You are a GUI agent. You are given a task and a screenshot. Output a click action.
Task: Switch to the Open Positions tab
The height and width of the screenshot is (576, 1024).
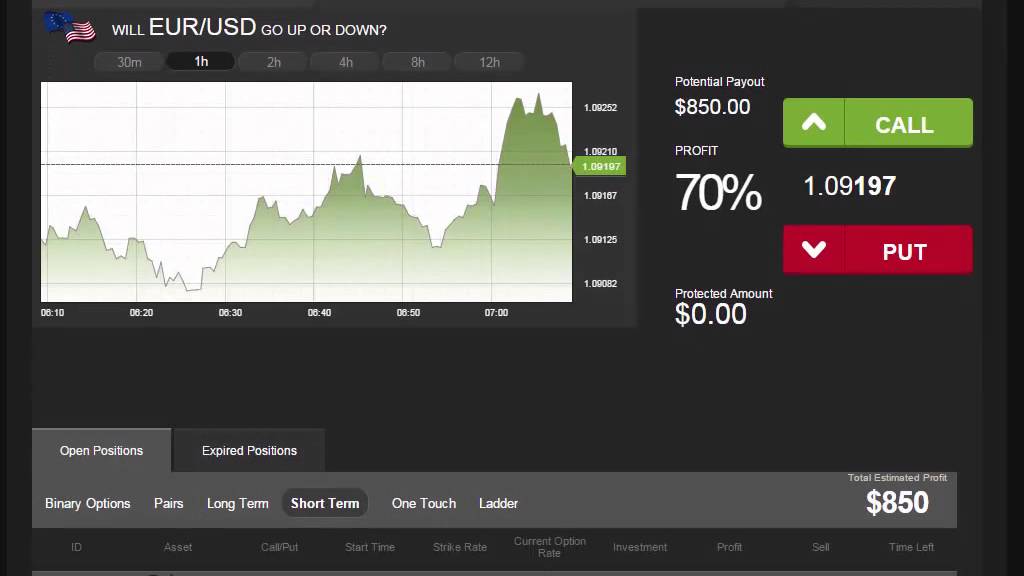[101, 451]
